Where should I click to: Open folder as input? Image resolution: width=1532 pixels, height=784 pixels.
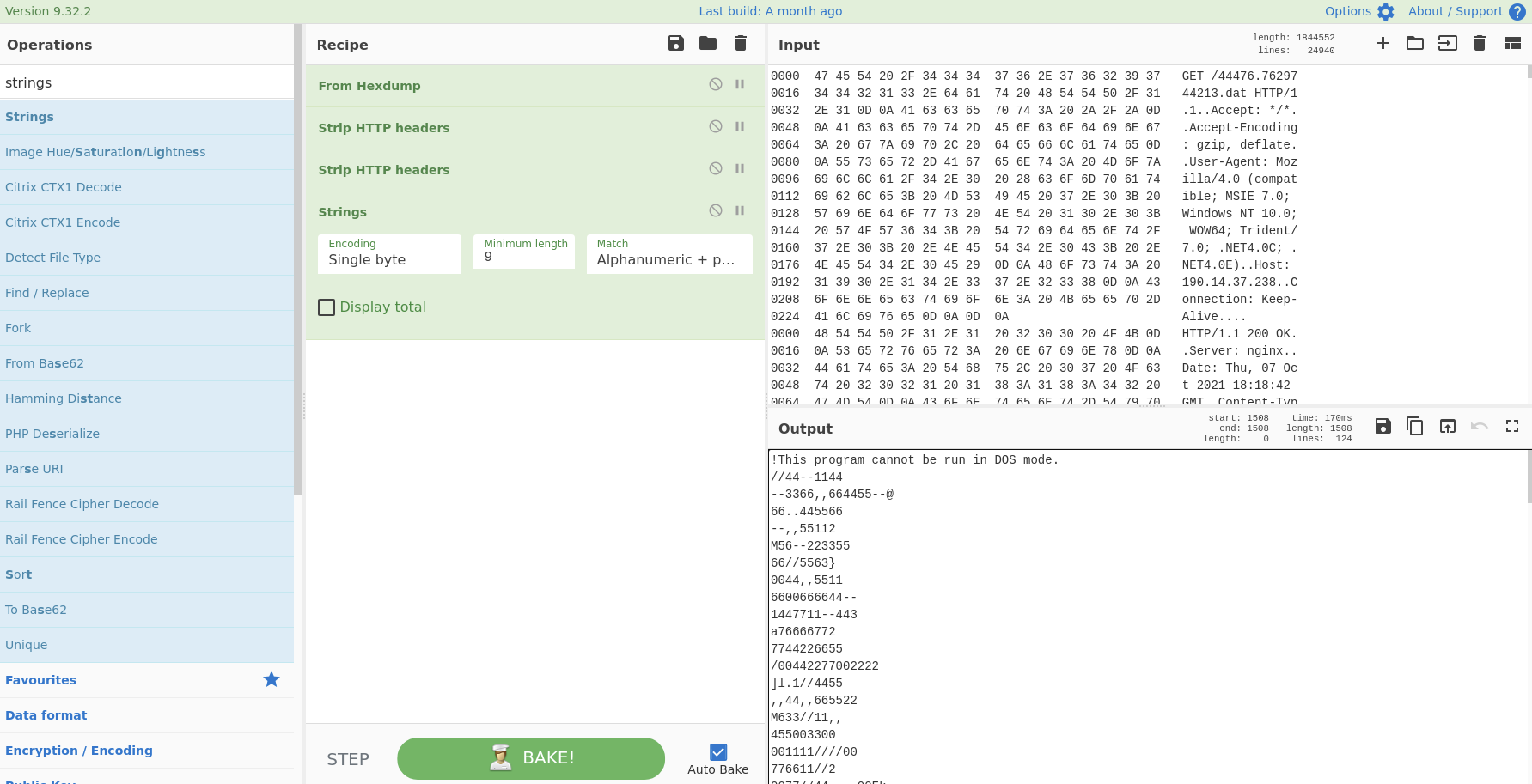point(1415,43)
